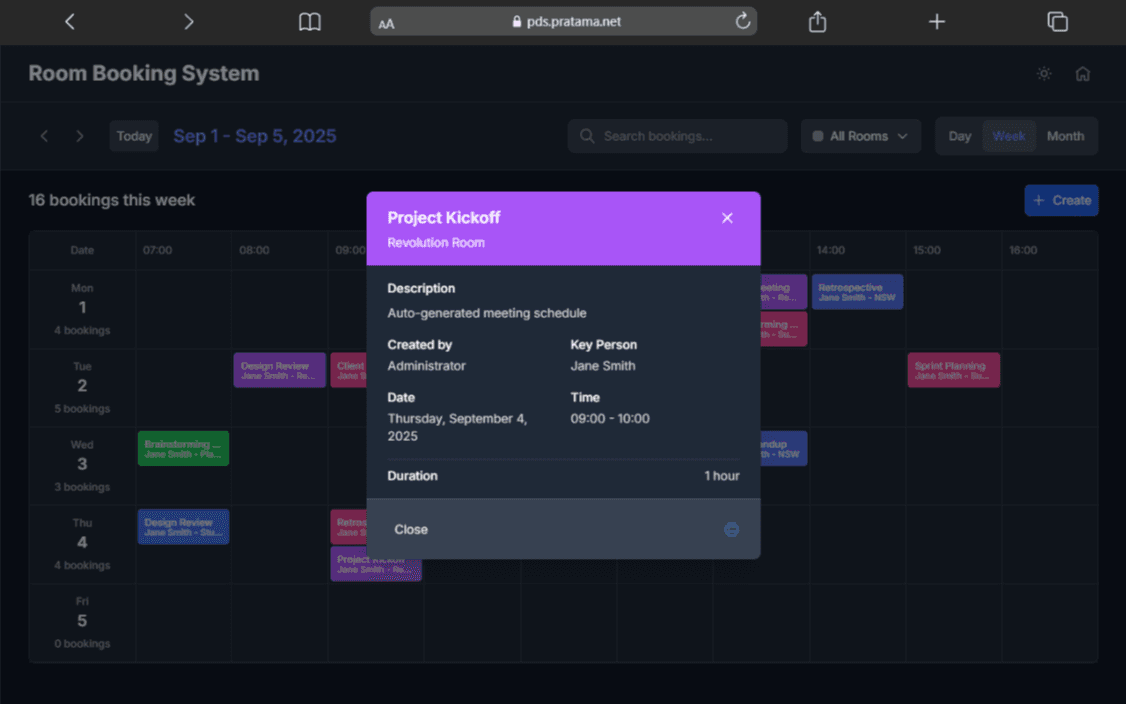1126x704 pixels.
Task: Toggle light theme with the sun icon
Action: point(1044,73)
